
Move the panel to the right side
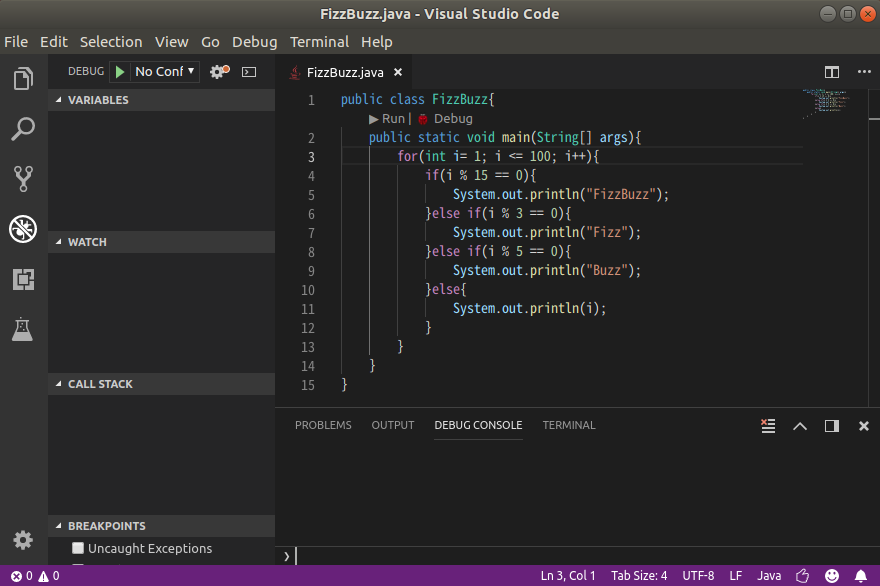coord(832,426)
